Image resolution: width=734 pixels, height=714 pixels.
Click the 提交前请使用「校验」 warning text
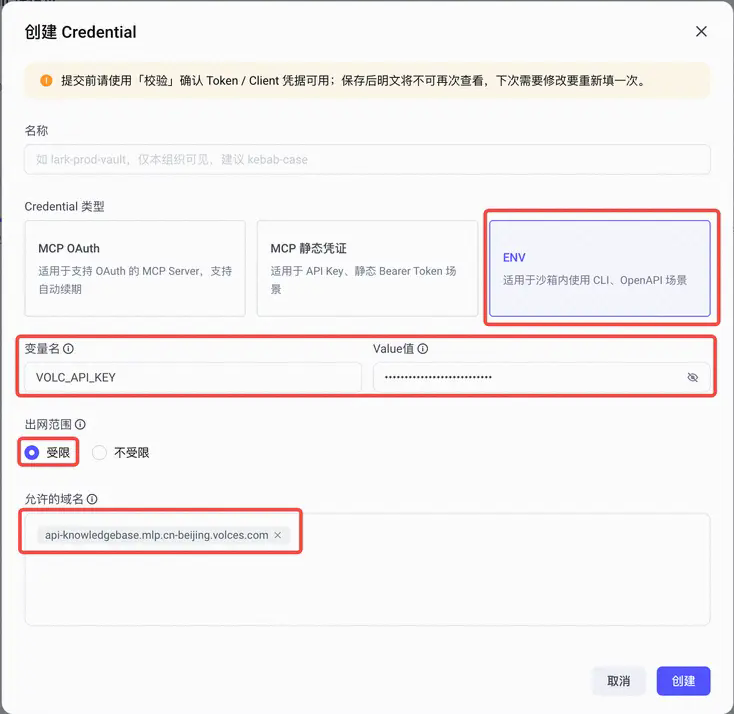point(353,81)
